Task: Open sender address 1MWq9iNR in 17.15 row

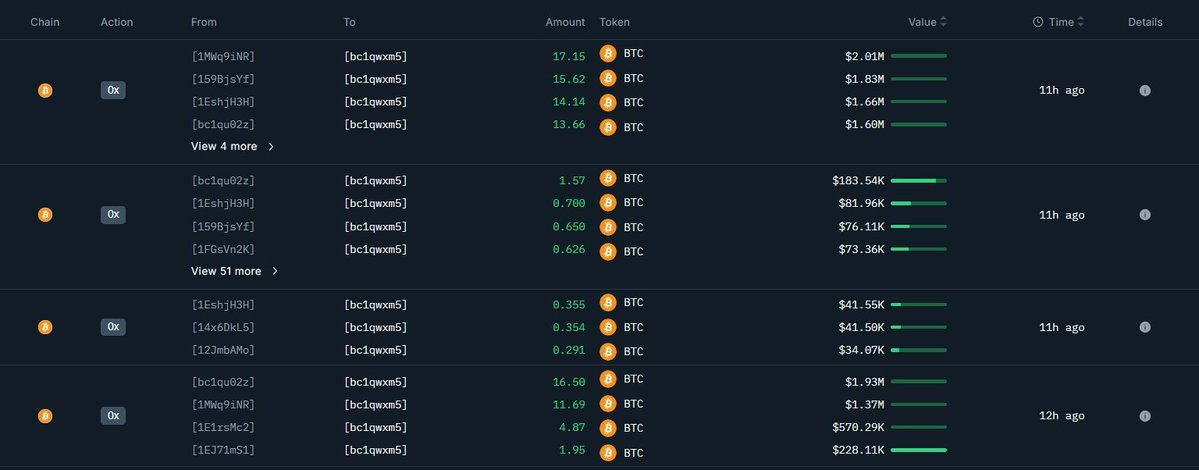Action: [223, 57]
